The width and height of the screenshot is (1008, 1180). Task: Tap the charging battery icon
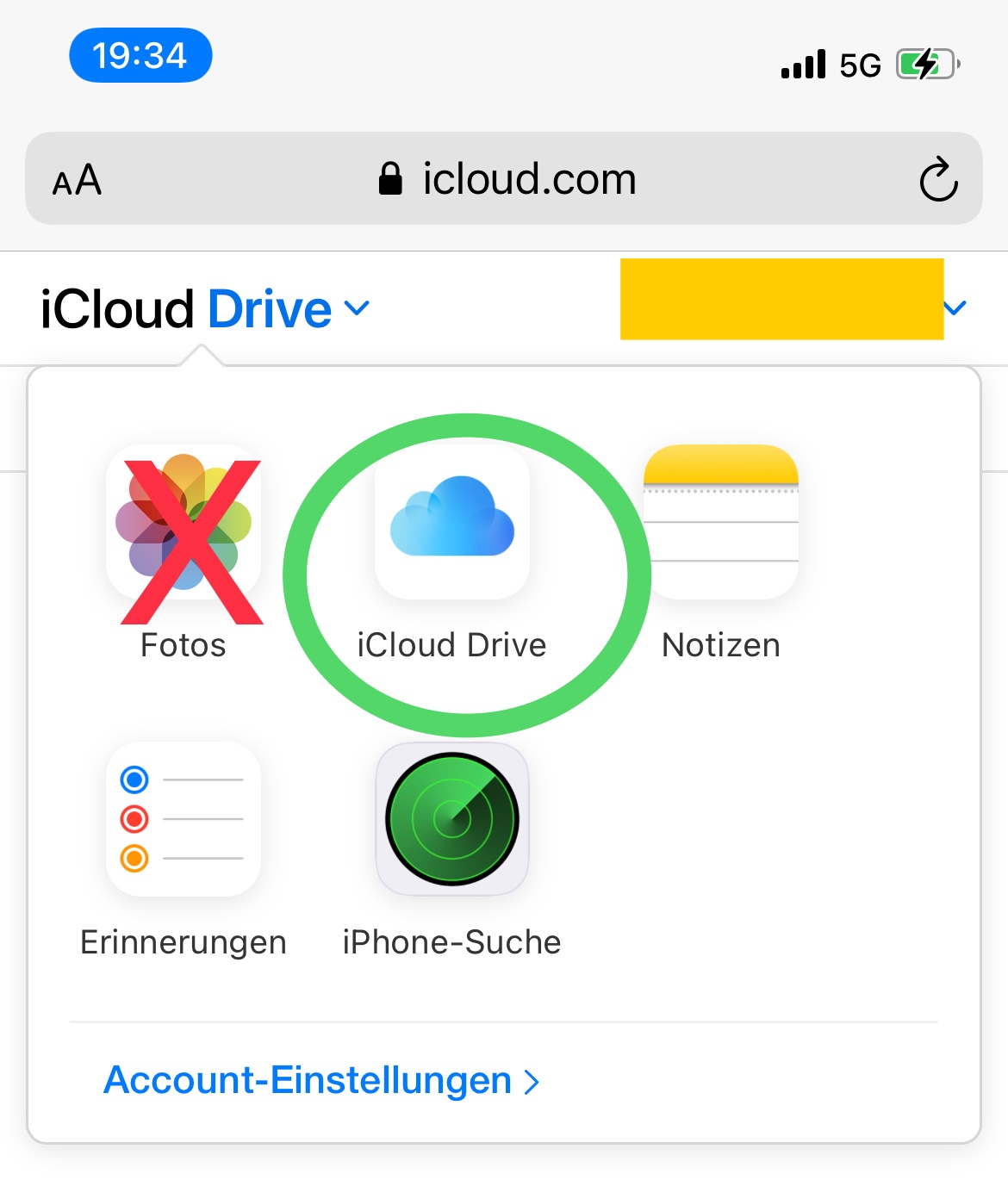click(x=927, y=65)
